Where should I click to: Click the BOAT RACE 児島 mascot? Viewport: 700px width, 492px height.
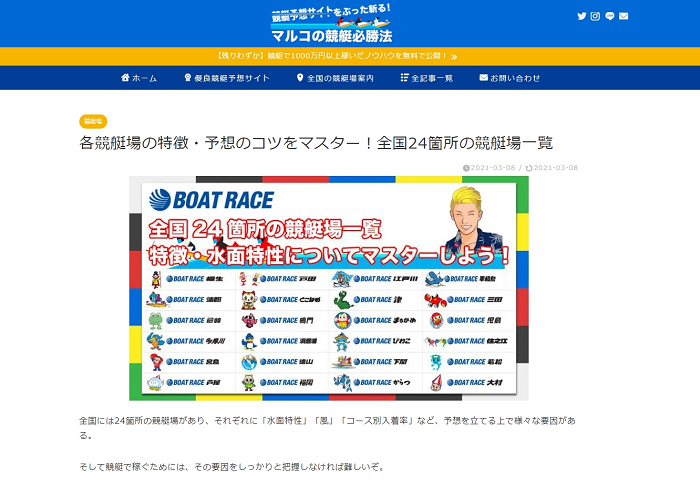point(436,321)
